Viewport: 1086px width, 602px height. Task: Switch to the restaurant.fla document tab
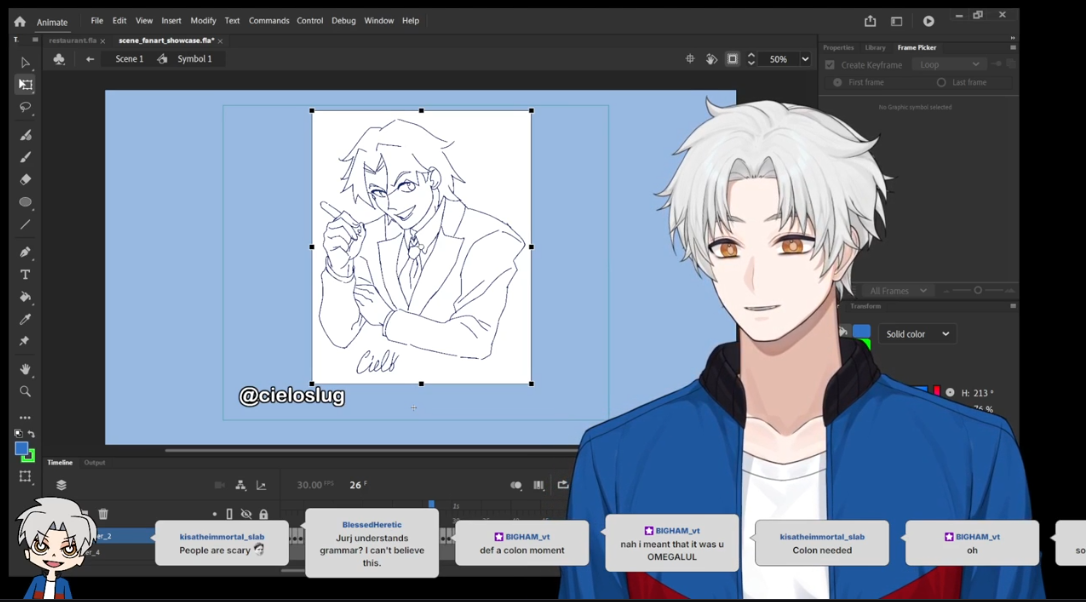73,41
